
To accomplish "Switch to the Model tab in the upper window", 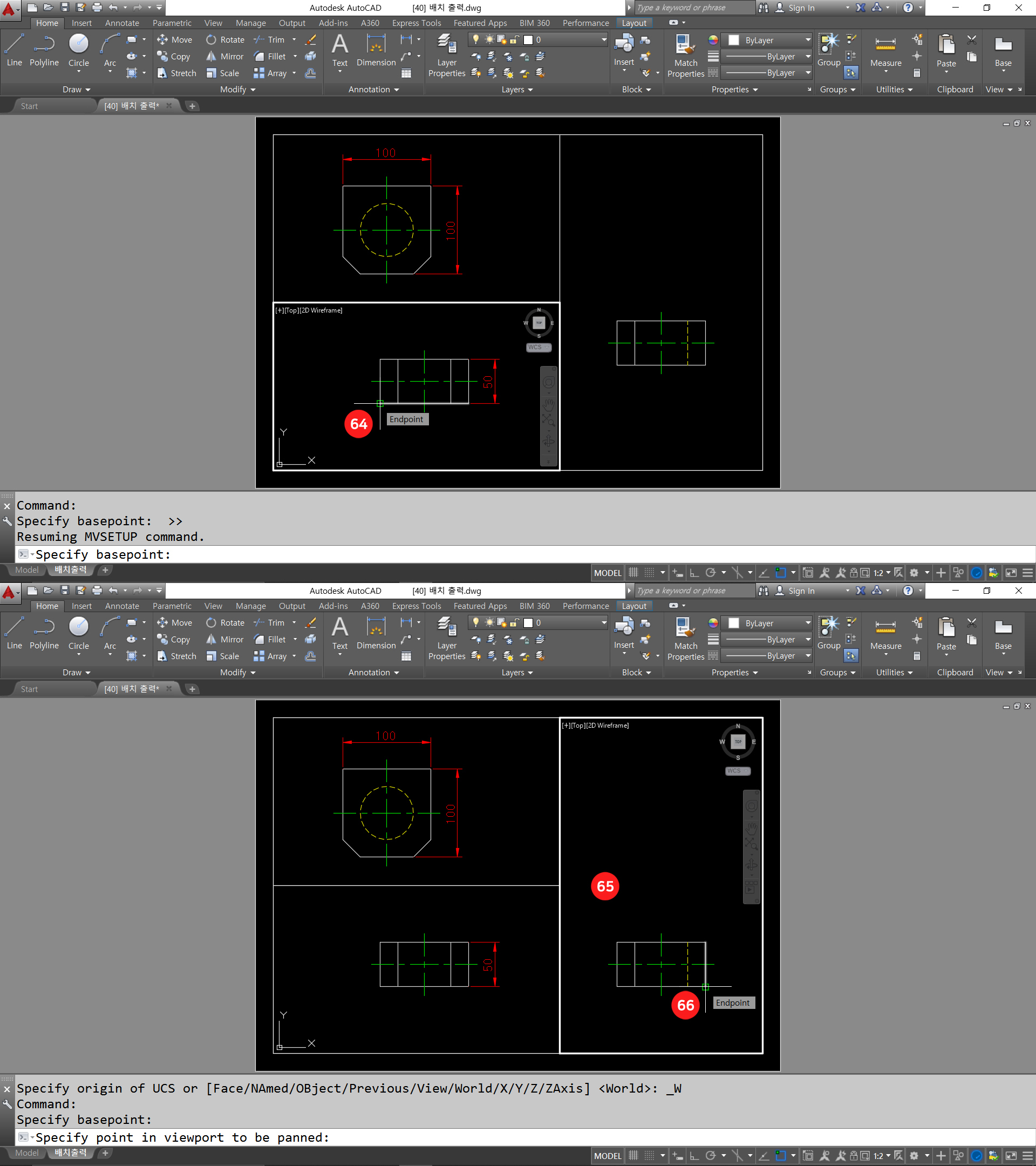I will [x=27, y=570].
